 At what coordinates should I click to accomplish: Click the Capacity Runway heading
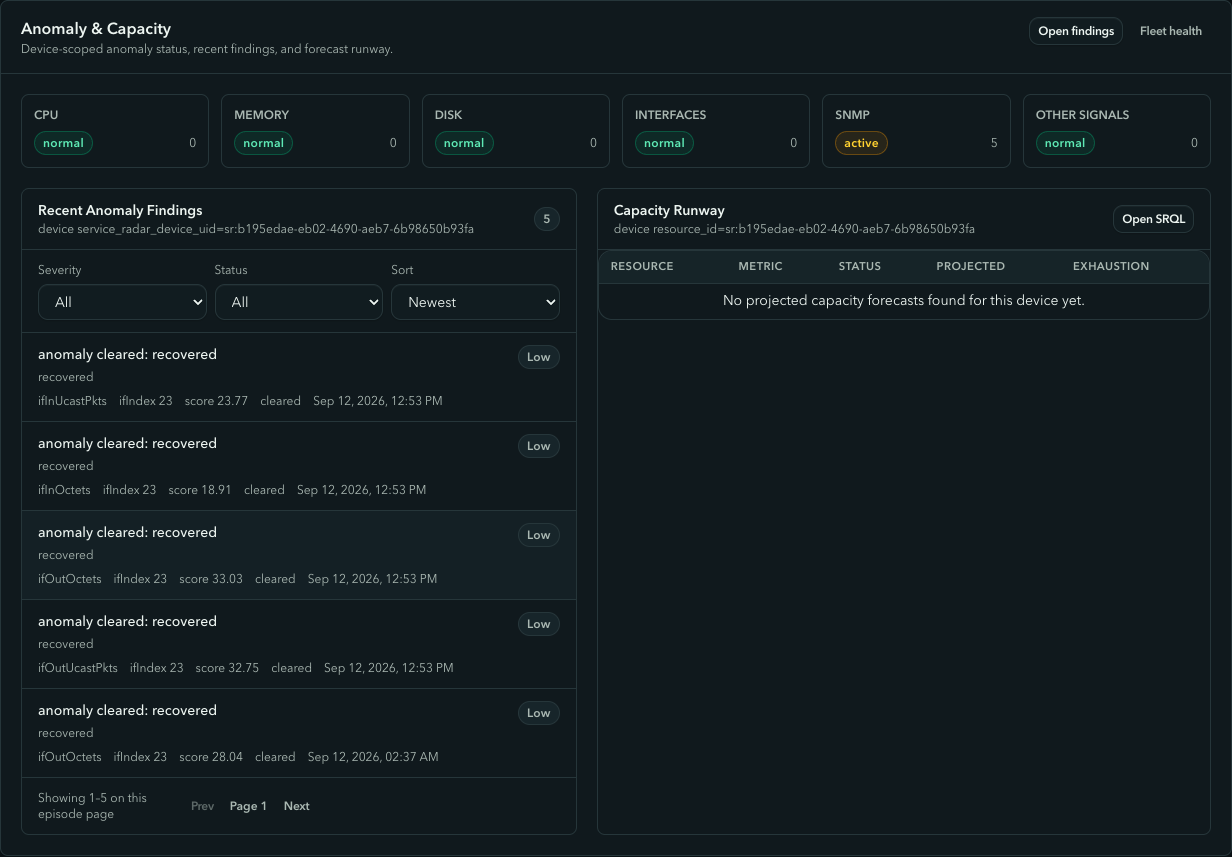[669, 210]
